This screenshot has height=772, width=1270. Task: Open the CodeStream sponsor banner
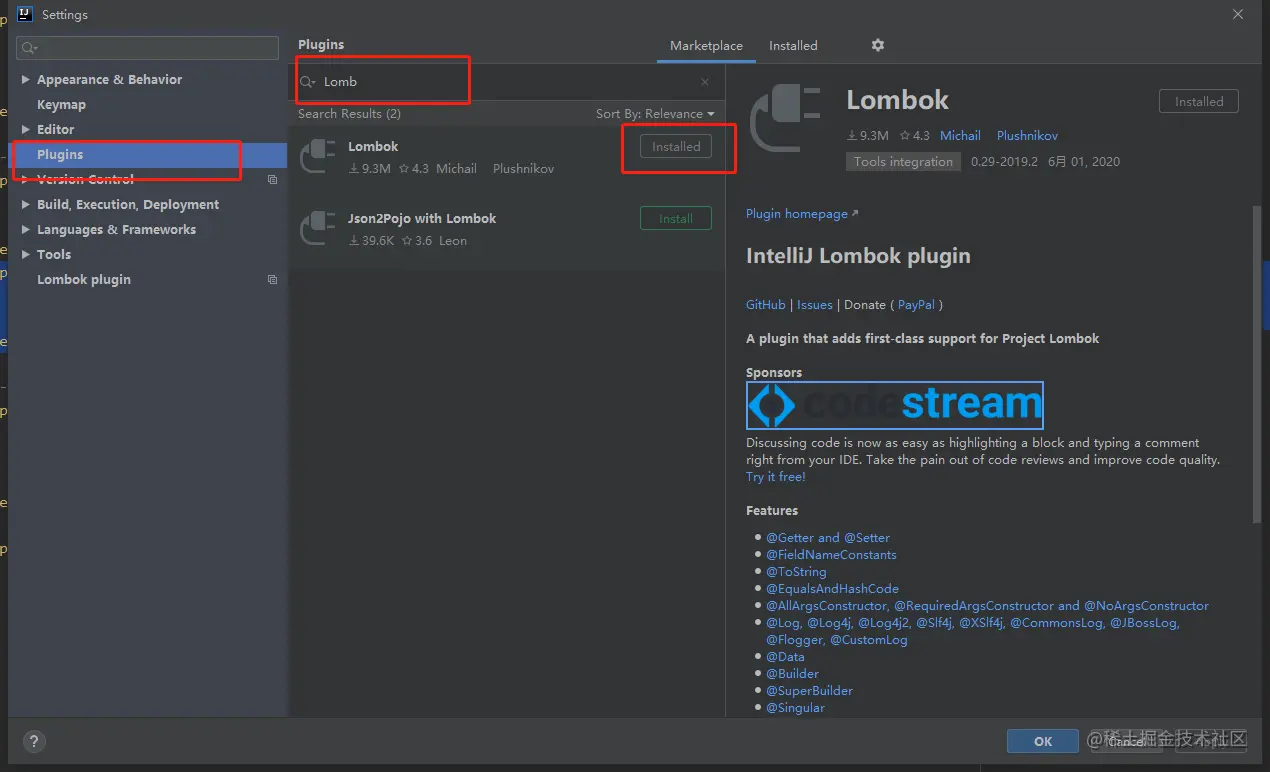(895, 405)
